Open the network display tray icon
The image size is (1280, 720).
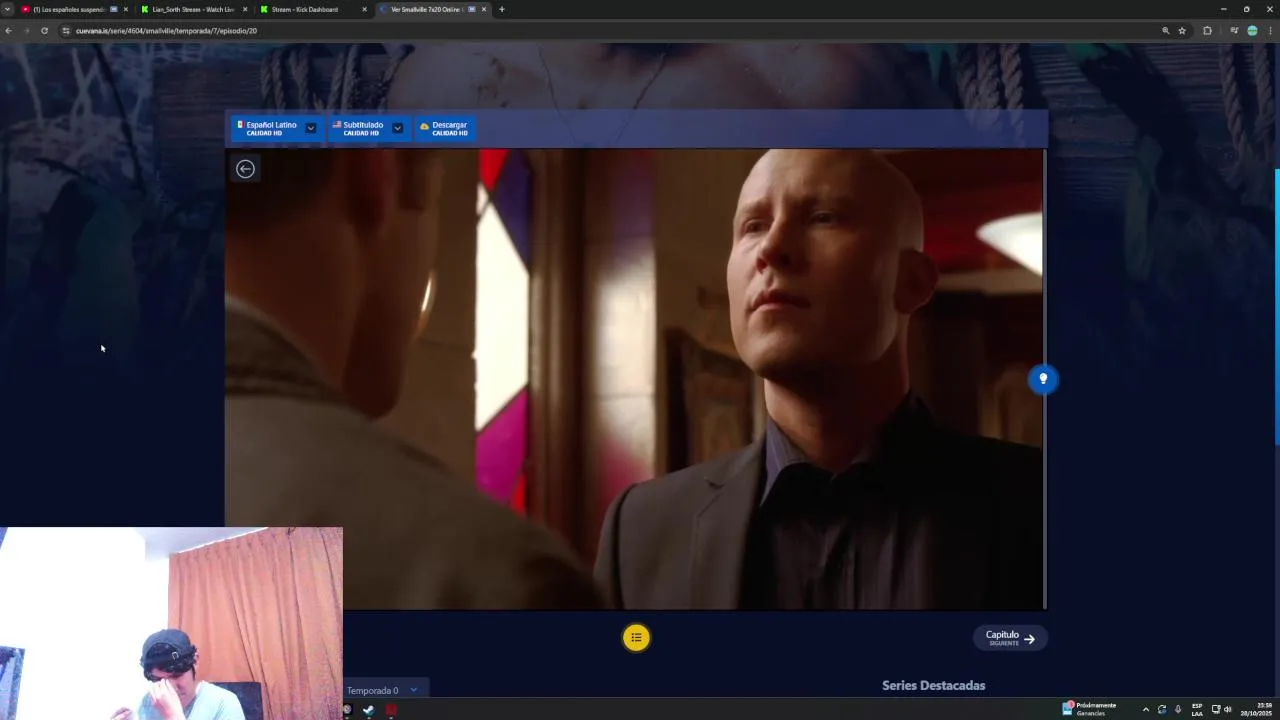pyautogui.click(x=1216, y=709)
